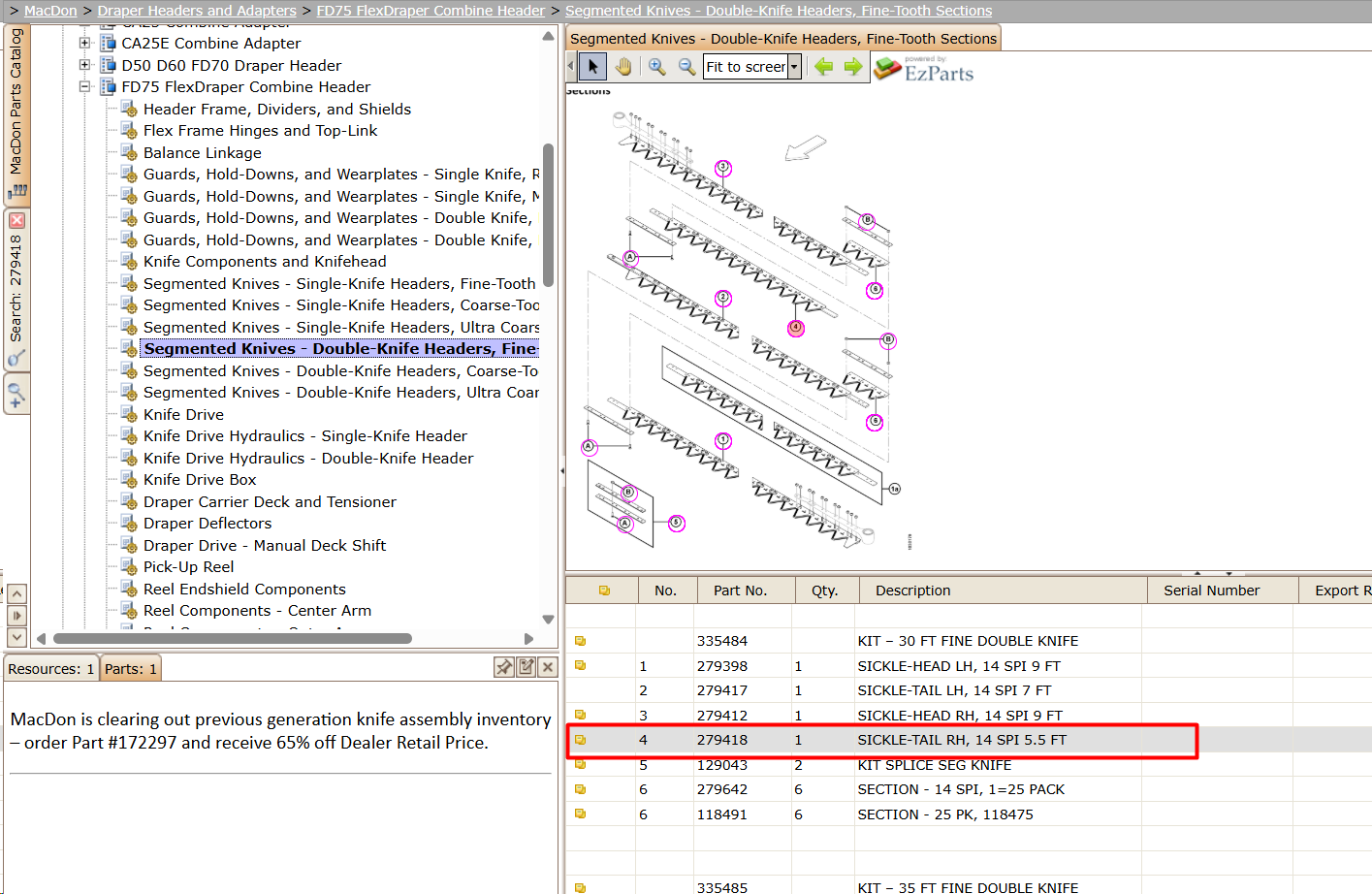Screen dimensions: 1372x894
Task: Go to previous page with green left arrow
Action: pyautogui.click(x=823, y=67)
